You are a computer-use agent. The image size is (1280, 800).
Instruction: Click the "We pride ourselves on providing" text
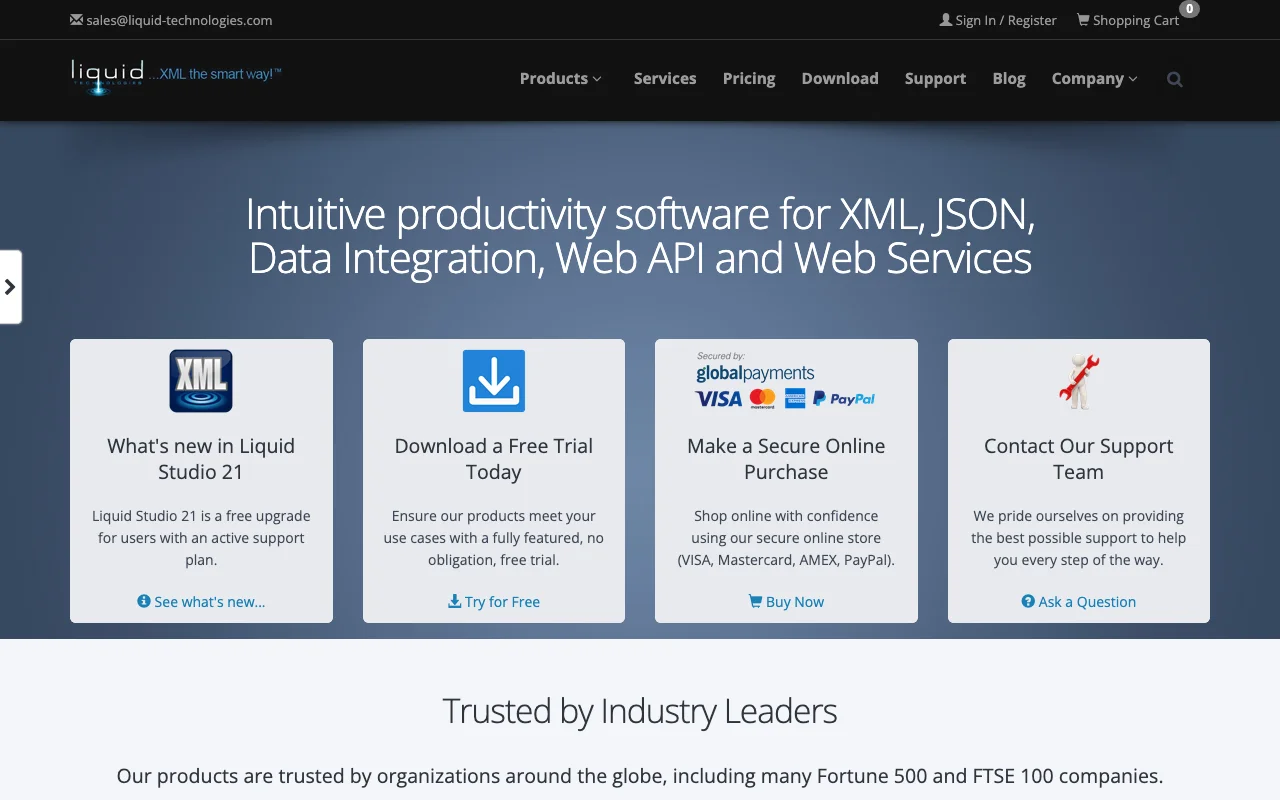click(1079, 538)
